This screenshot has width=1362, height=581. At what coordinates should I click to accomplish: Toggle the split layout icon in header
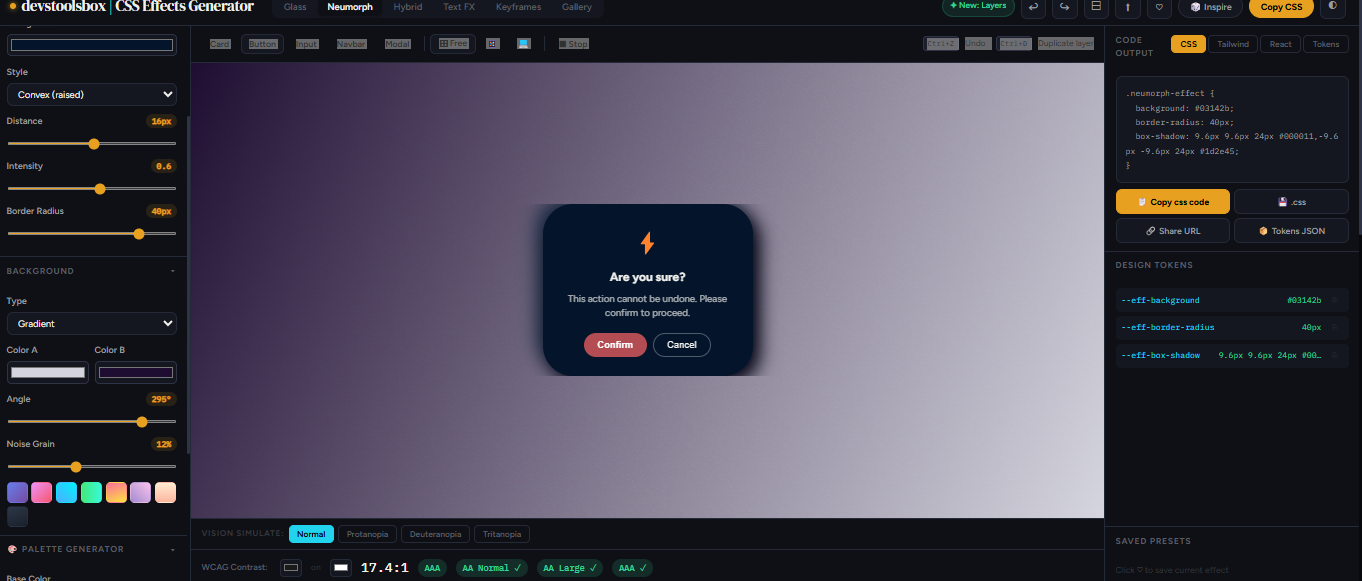1097,7
